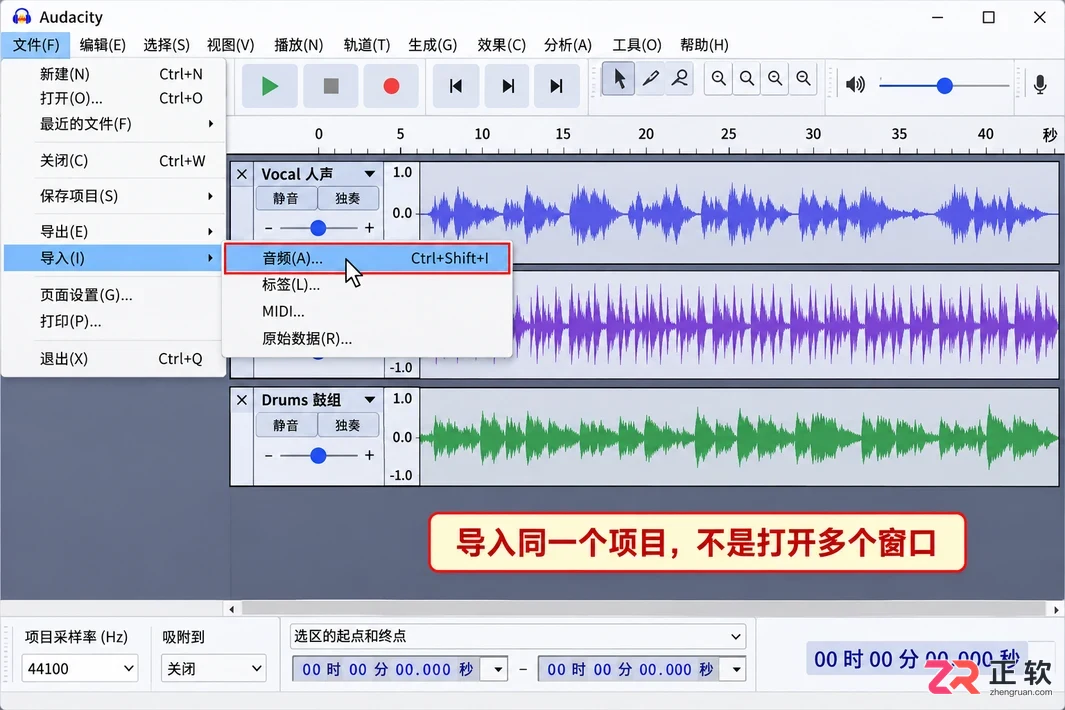Adjust the playback volume slider
Image resolution: width=1065 pixels, height=710 pixels.
[x=944, y=86]
